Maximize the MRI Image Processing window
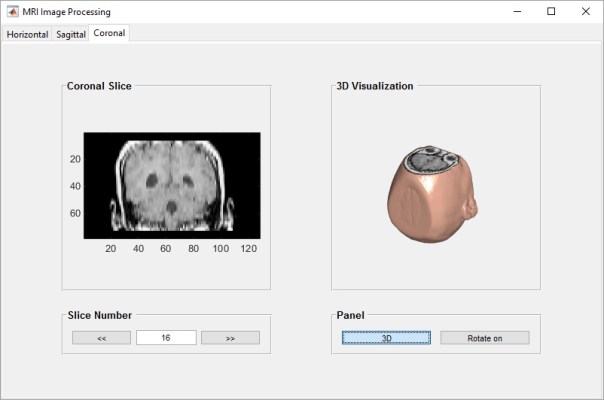Image resolution: width=604 pixels, height=400 pixels. [550, 12]
